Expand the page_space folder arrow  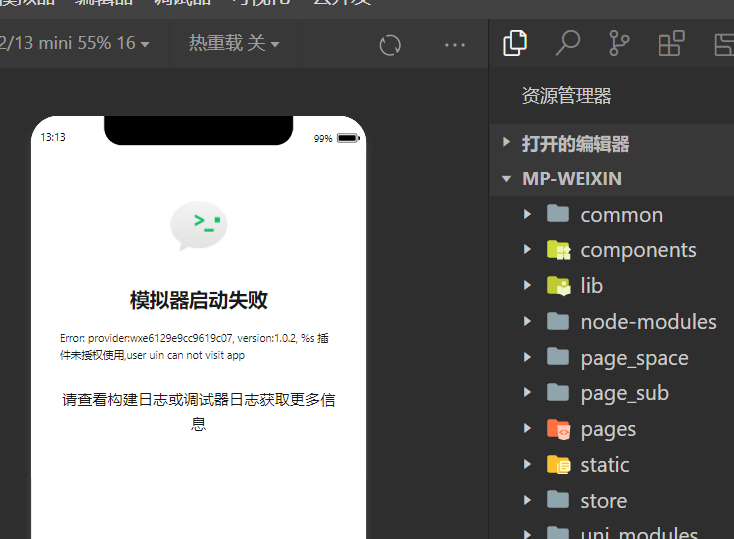point(528,357)
